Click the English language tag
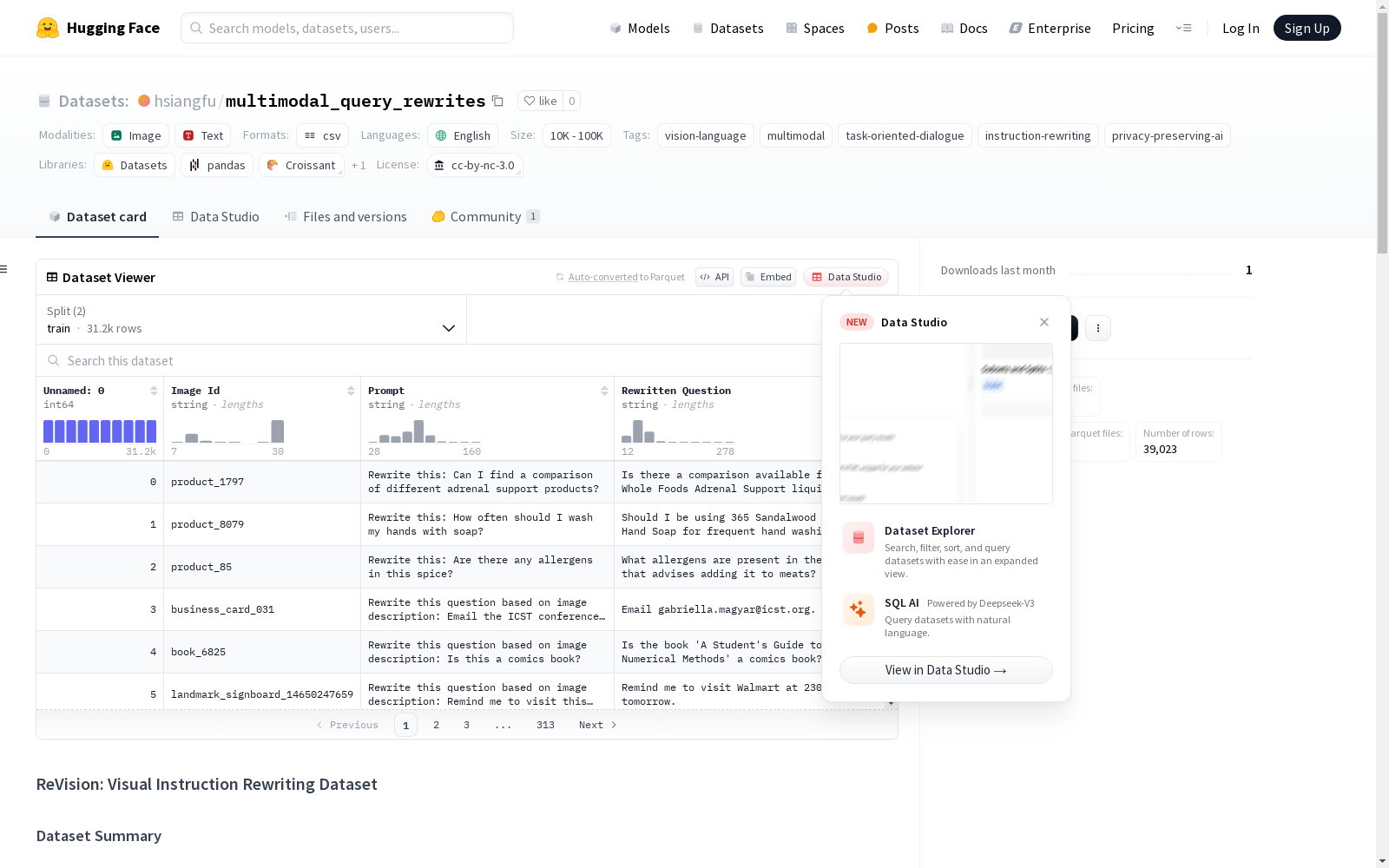 [x=464, y=135]
